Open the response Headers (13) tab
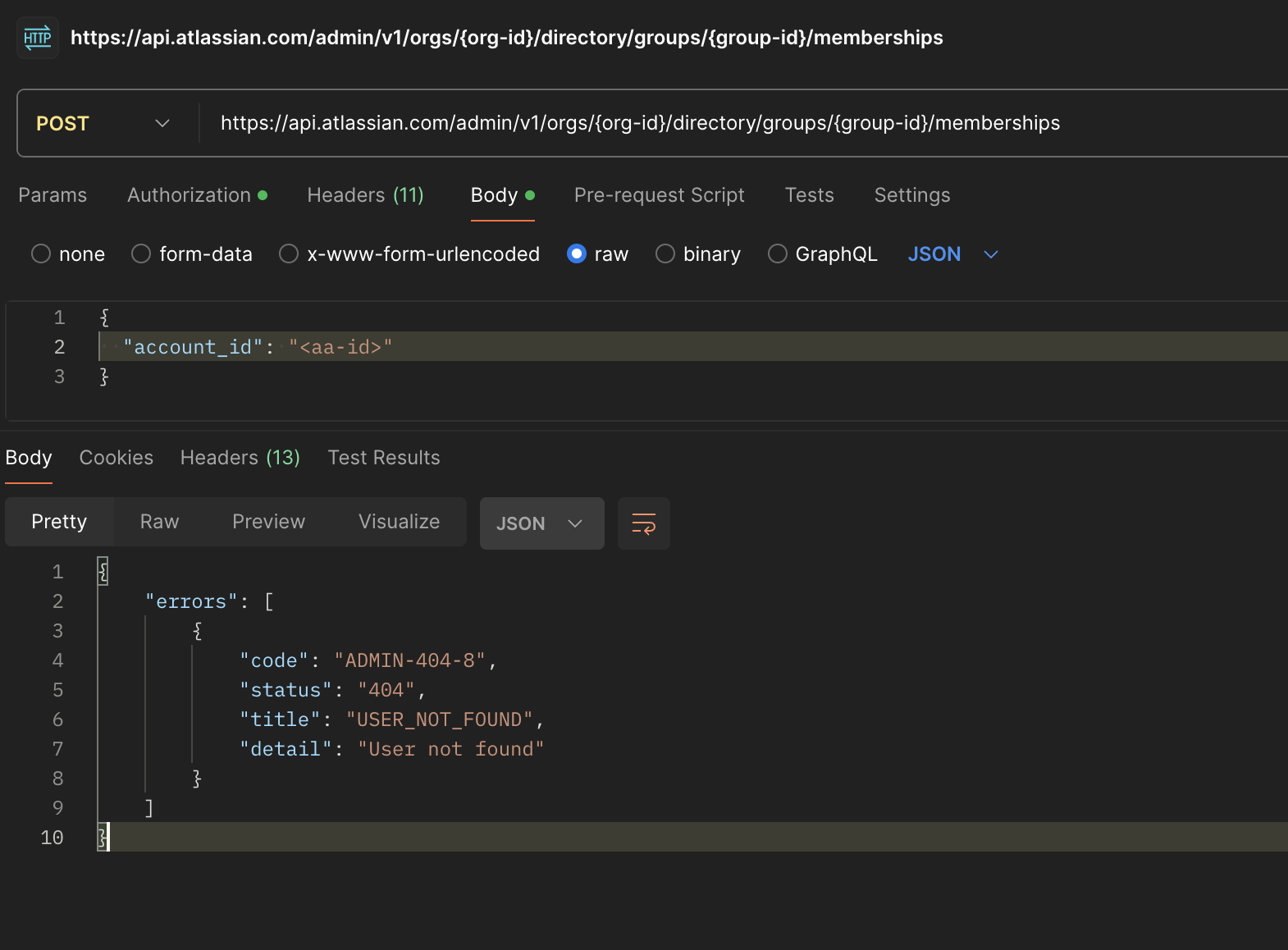The width and height of the screenshot is (1288, 950). tap(240, 458)
